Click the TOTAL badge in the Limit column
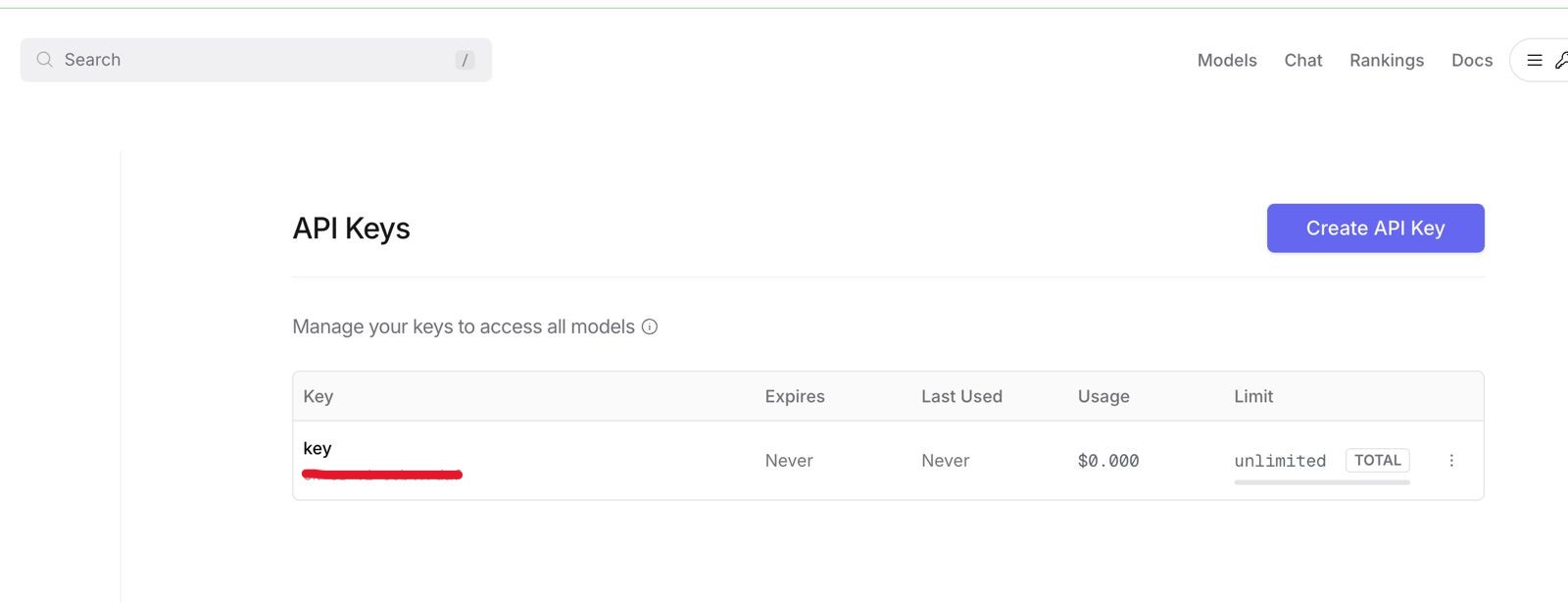Screen dimensions: 1568x603 1377,460
